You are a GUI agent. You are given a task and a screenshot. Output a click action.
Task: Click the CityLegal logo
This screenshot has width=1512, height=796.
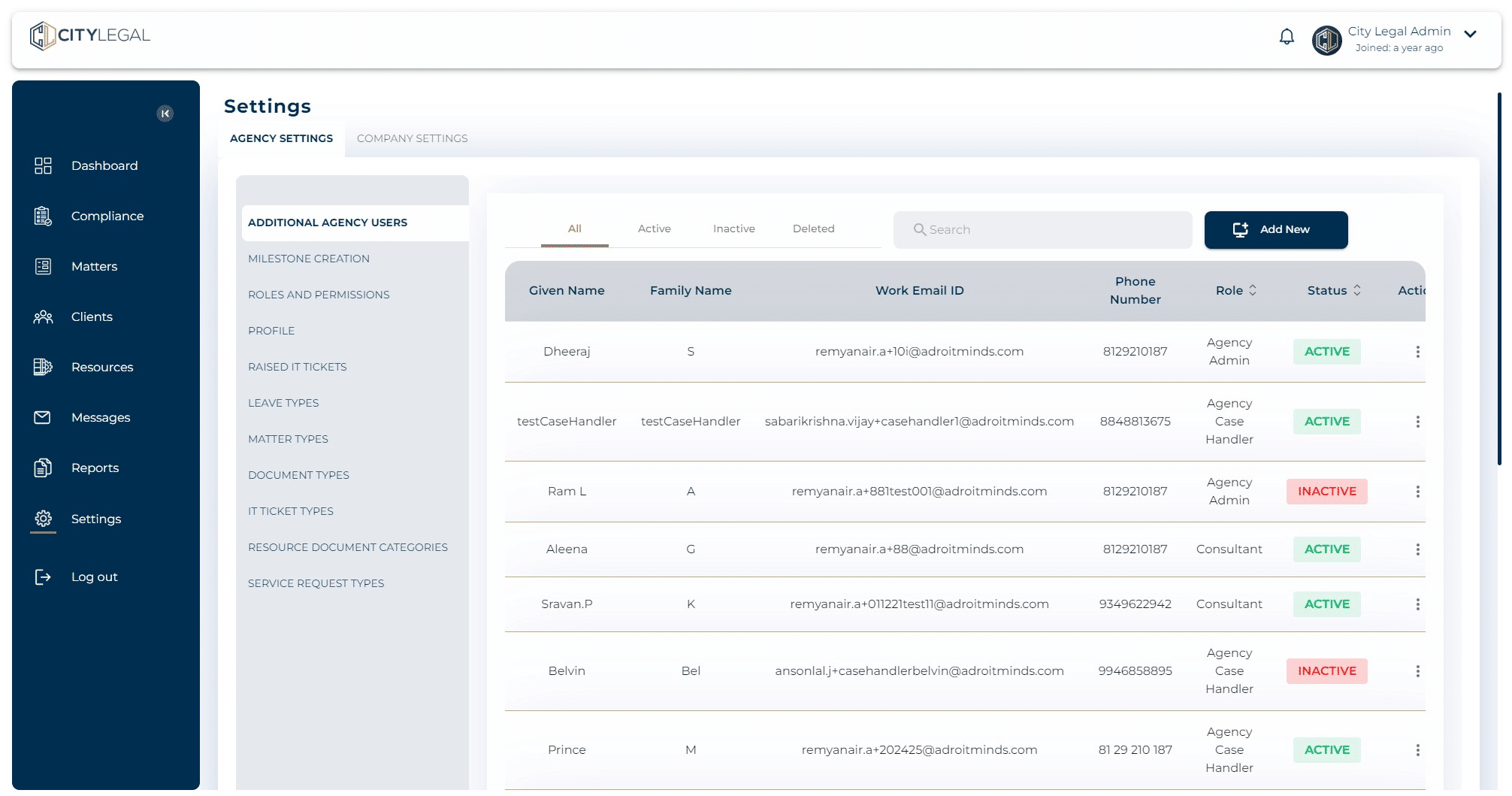(89, 35)
